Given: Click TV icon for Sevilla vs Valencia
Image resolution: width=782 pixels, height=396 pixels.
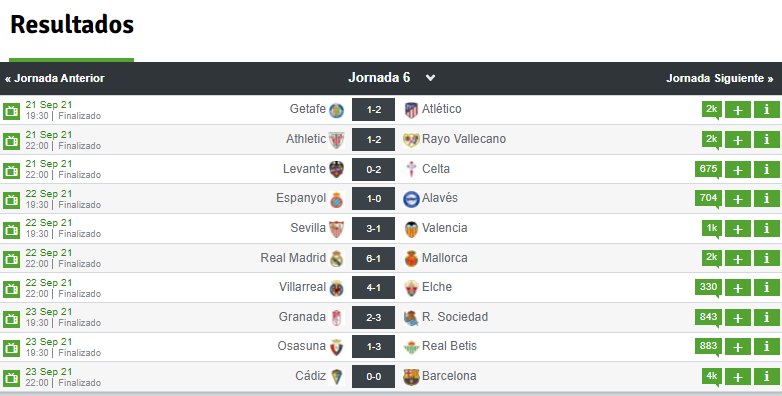Looking at the screenshot, I should (11, 229).
